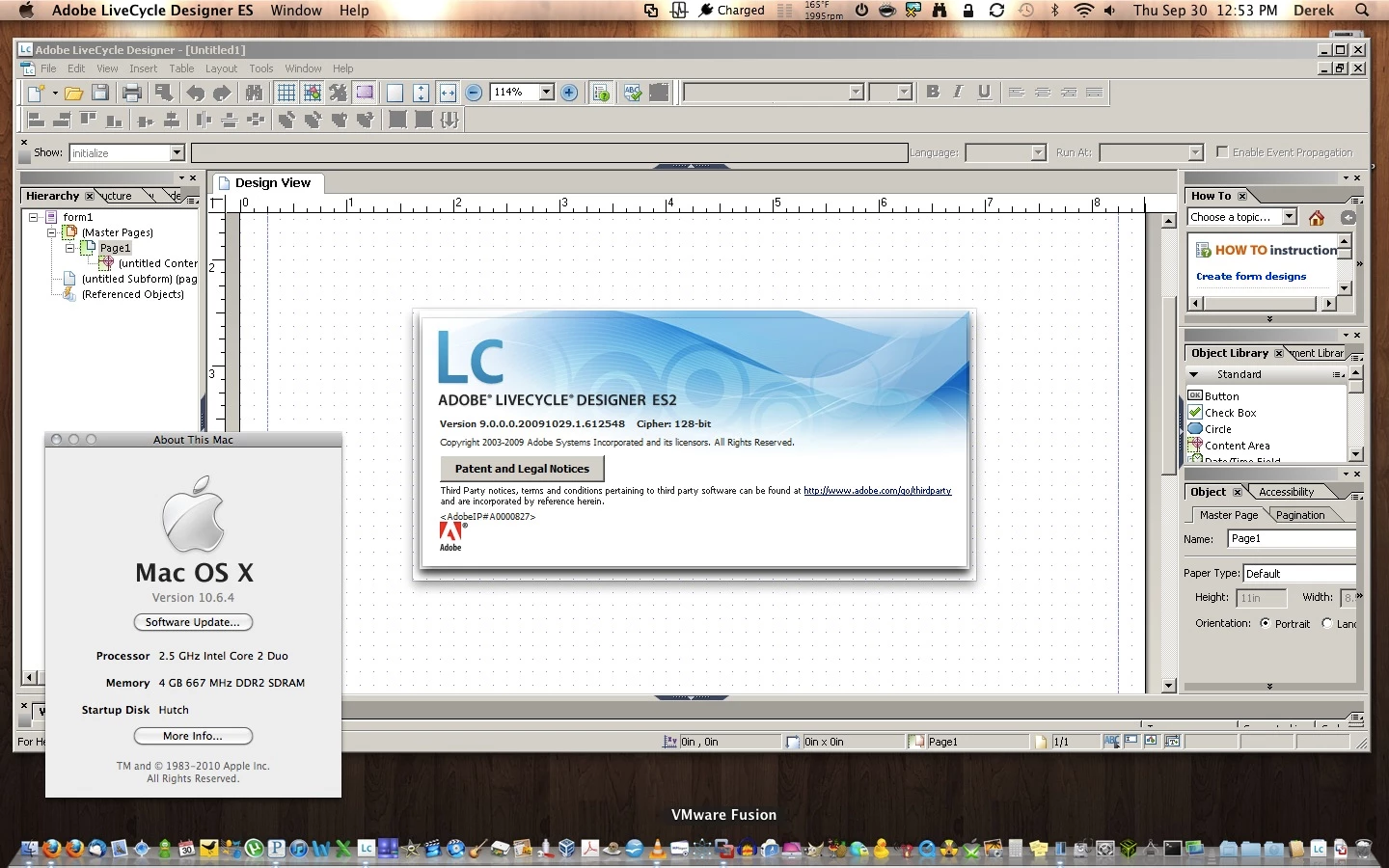Viewport: 1389px width, 868px height.
Task: Collapse the Master Pages tree node
Action: [51, 232]
